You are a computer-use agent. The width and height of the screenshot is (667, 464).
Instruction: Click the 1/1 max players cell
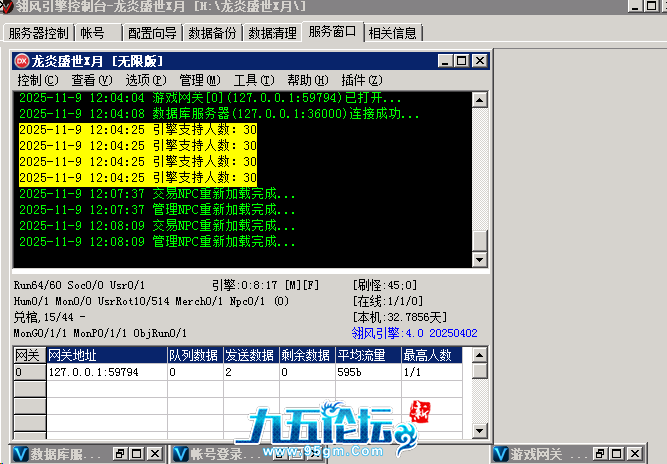click(431, 372)
